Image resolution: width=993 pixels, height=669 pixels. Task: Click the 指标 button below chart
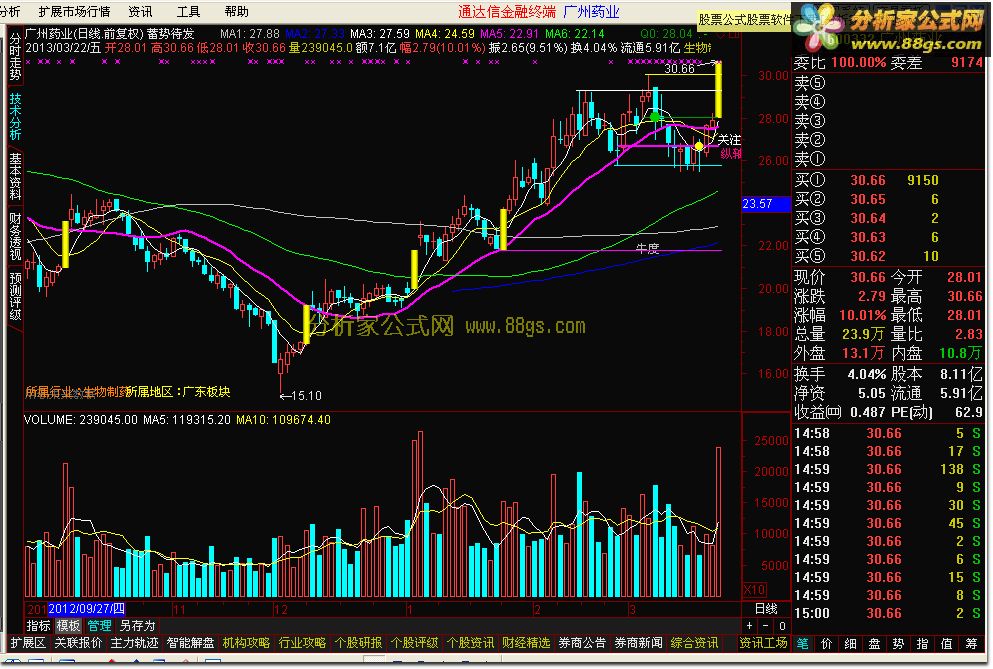pos(38,625)
